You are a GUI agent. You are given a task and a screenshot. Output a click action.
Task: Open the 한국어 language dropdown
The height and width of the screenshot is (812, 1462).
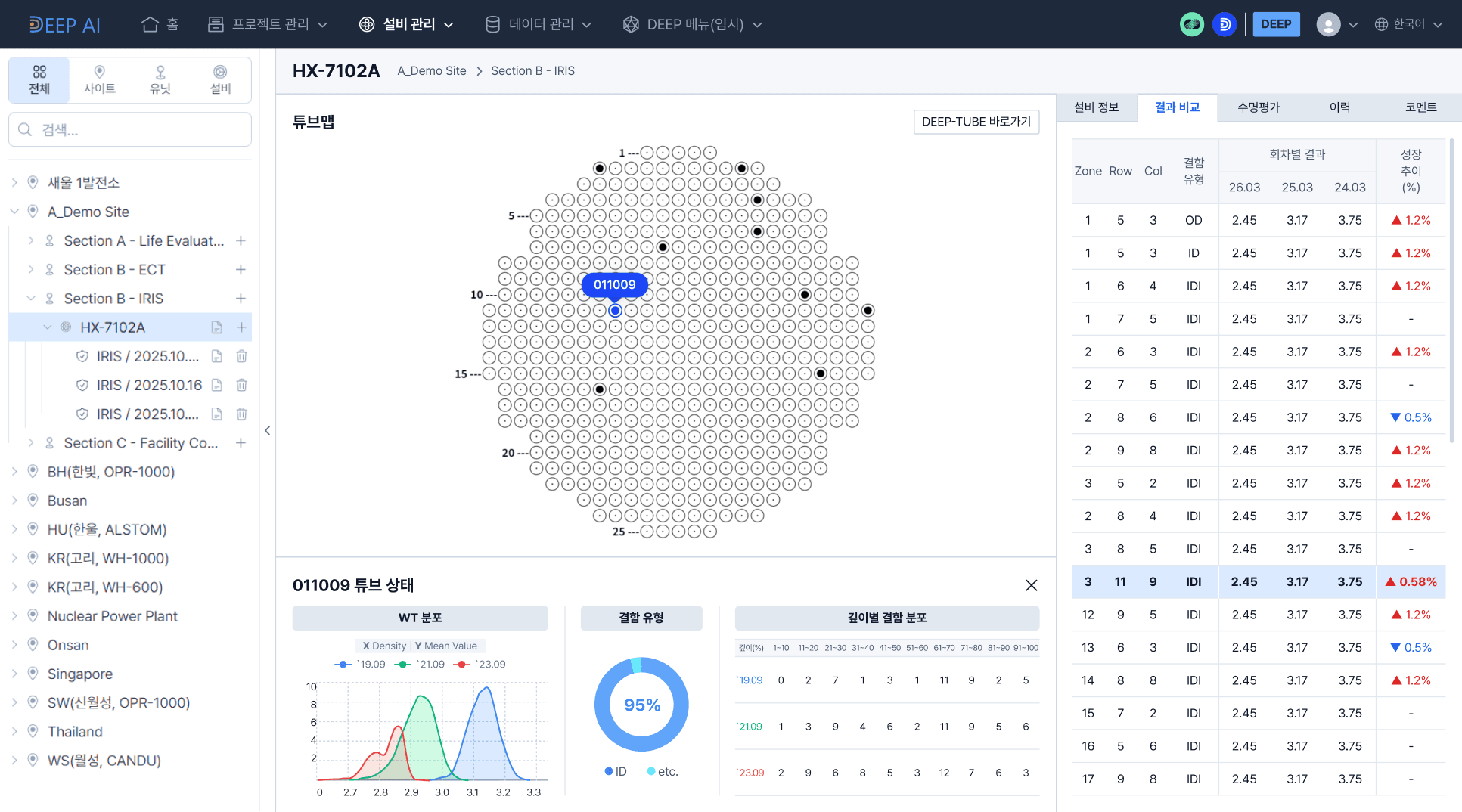point(1408,24)
